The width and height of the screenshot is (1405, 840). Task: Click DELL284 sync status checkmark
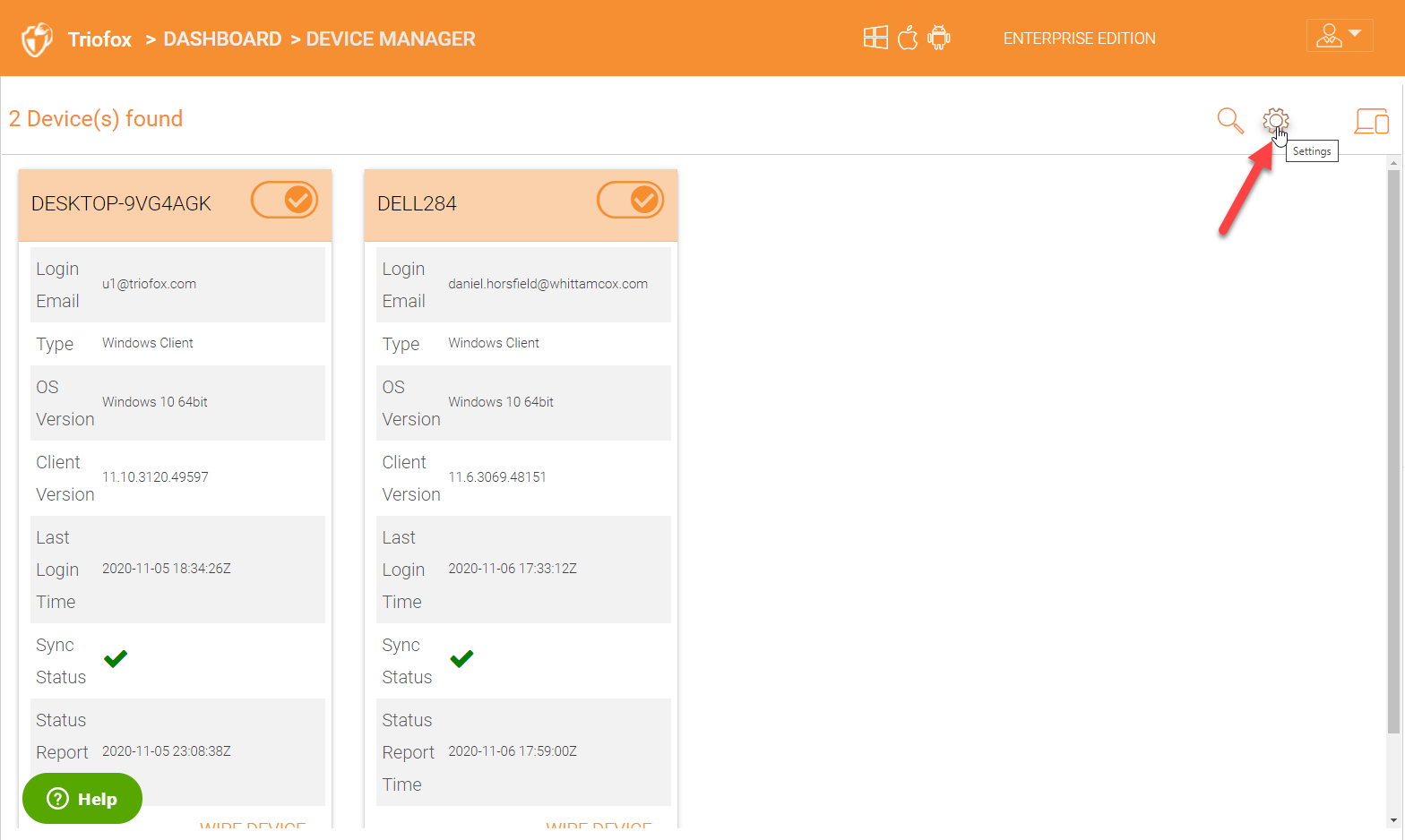(461, 659)
